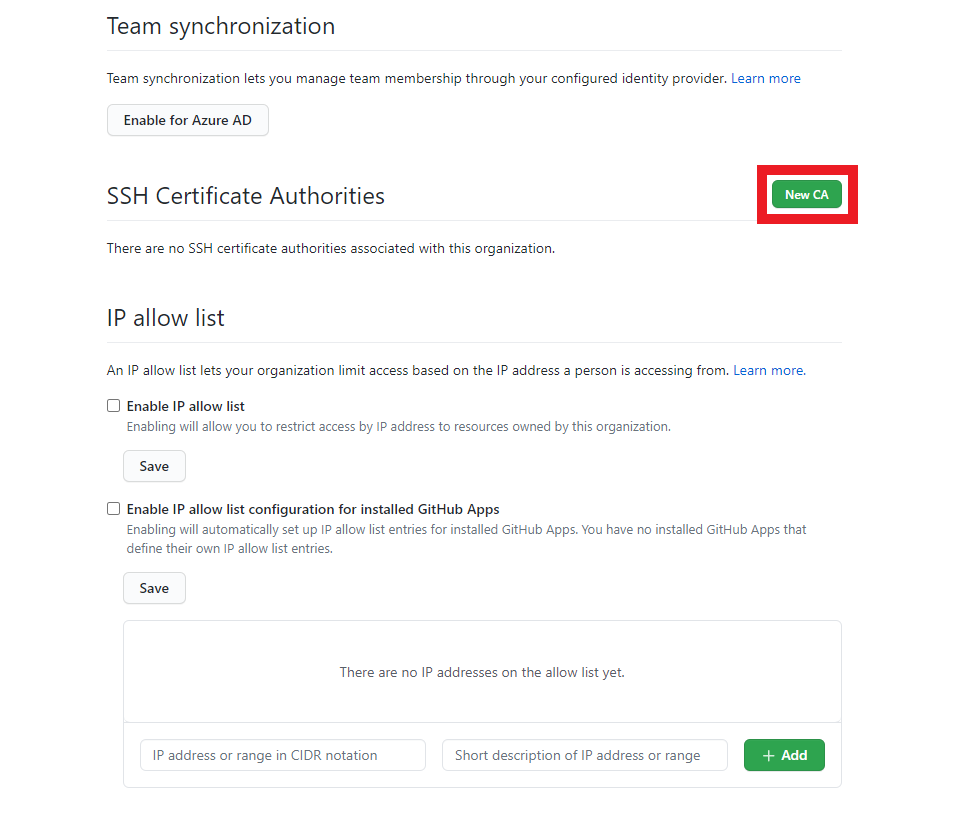Open Learn more link for team synchronization
This screenshot has width=973, height=814.
(x=765, y=78)
